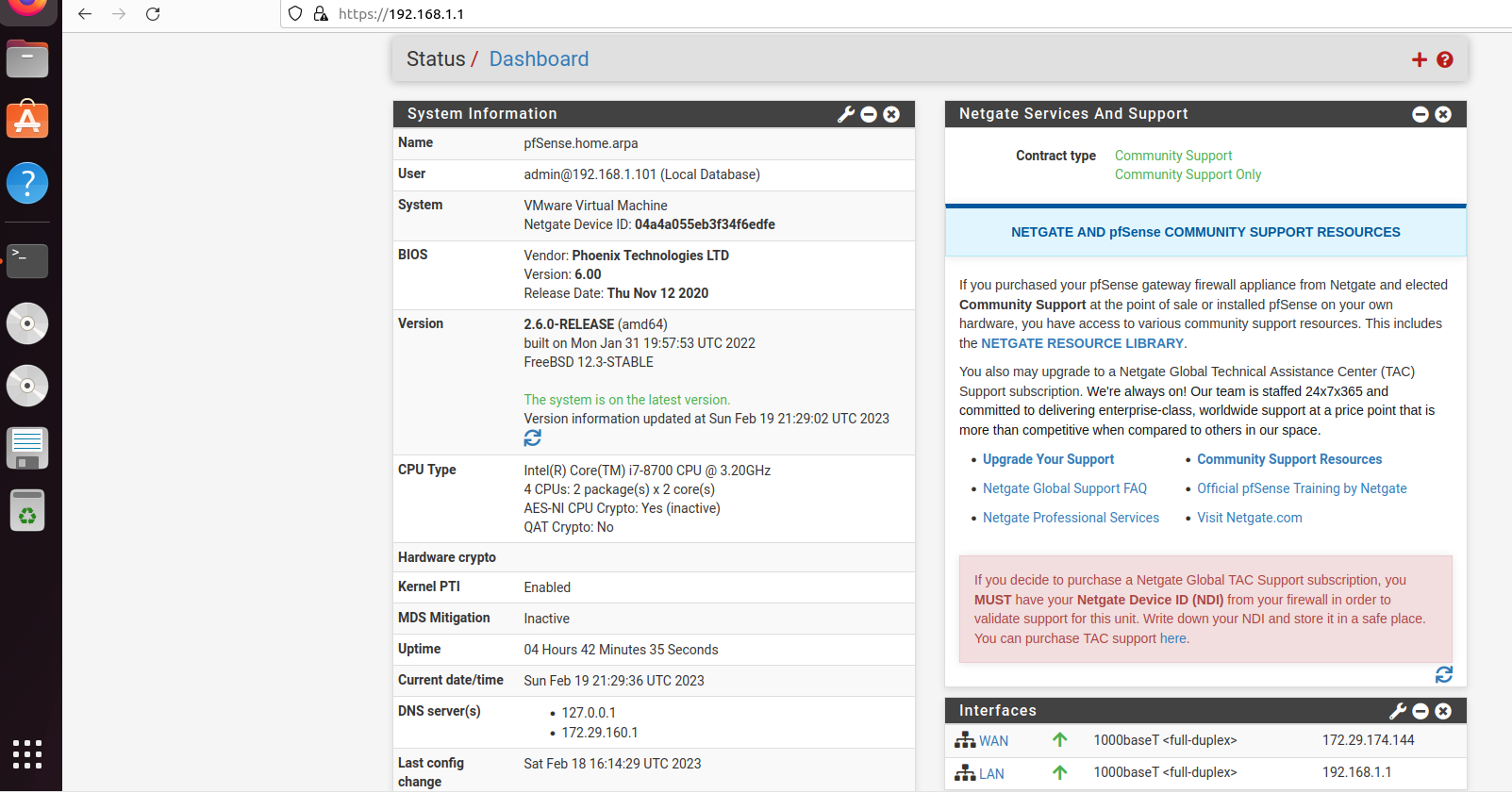This screenshot has width=1512, height=793.
Task: Select the Uptime value text
Action: 621,650
